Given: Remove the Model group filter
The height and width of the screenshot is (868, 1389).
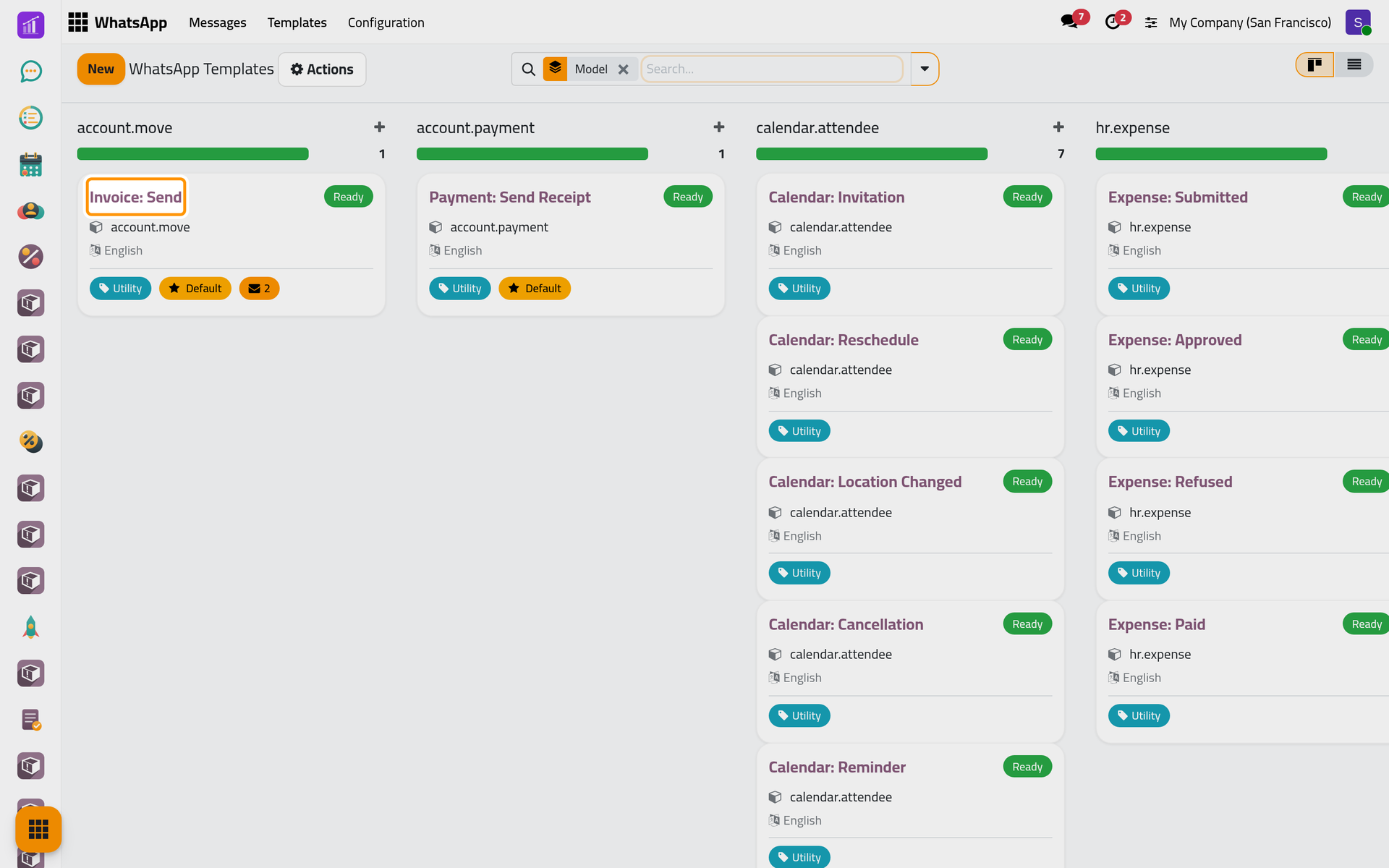Looking at the screenshot, I should click(x=623, y=69).
